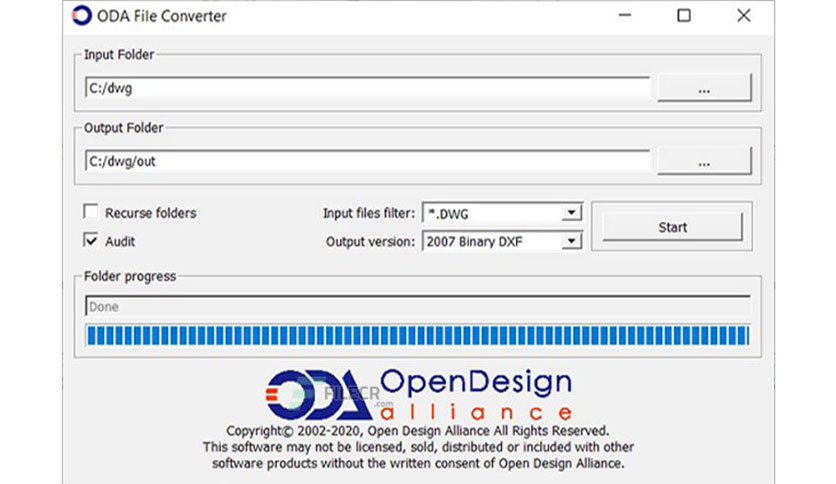Click the blue folder progress bar
This screenshot has width=836, height=484.
417,335
